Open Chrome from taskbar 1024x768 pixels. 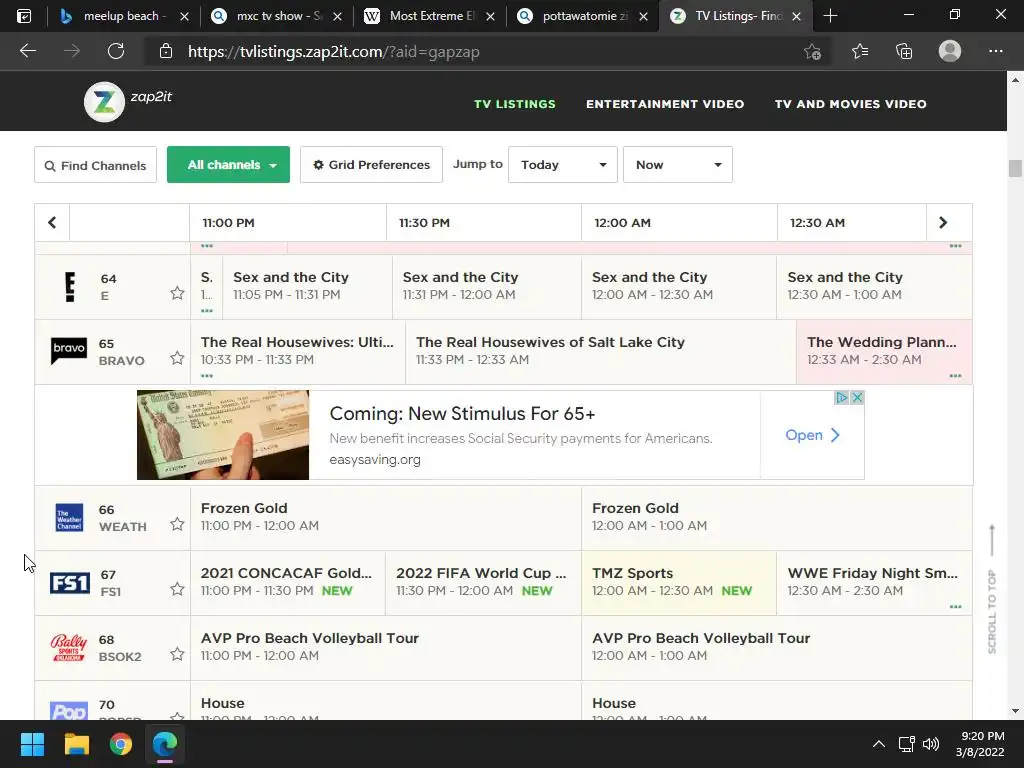pos(121,744)
